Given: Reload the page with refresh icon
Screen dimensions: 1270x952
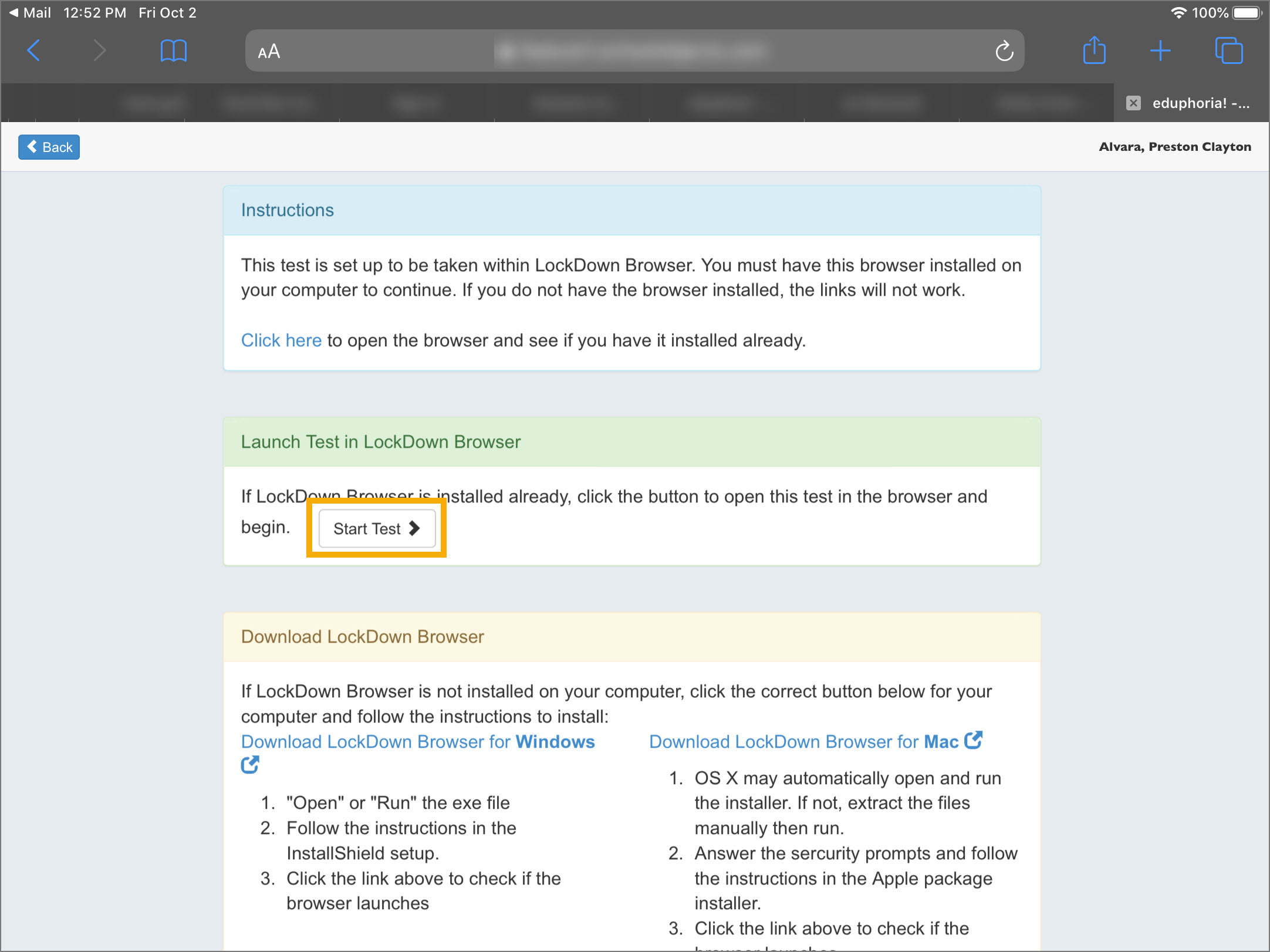Looking at the screenshot, I should click(1004, 51).
